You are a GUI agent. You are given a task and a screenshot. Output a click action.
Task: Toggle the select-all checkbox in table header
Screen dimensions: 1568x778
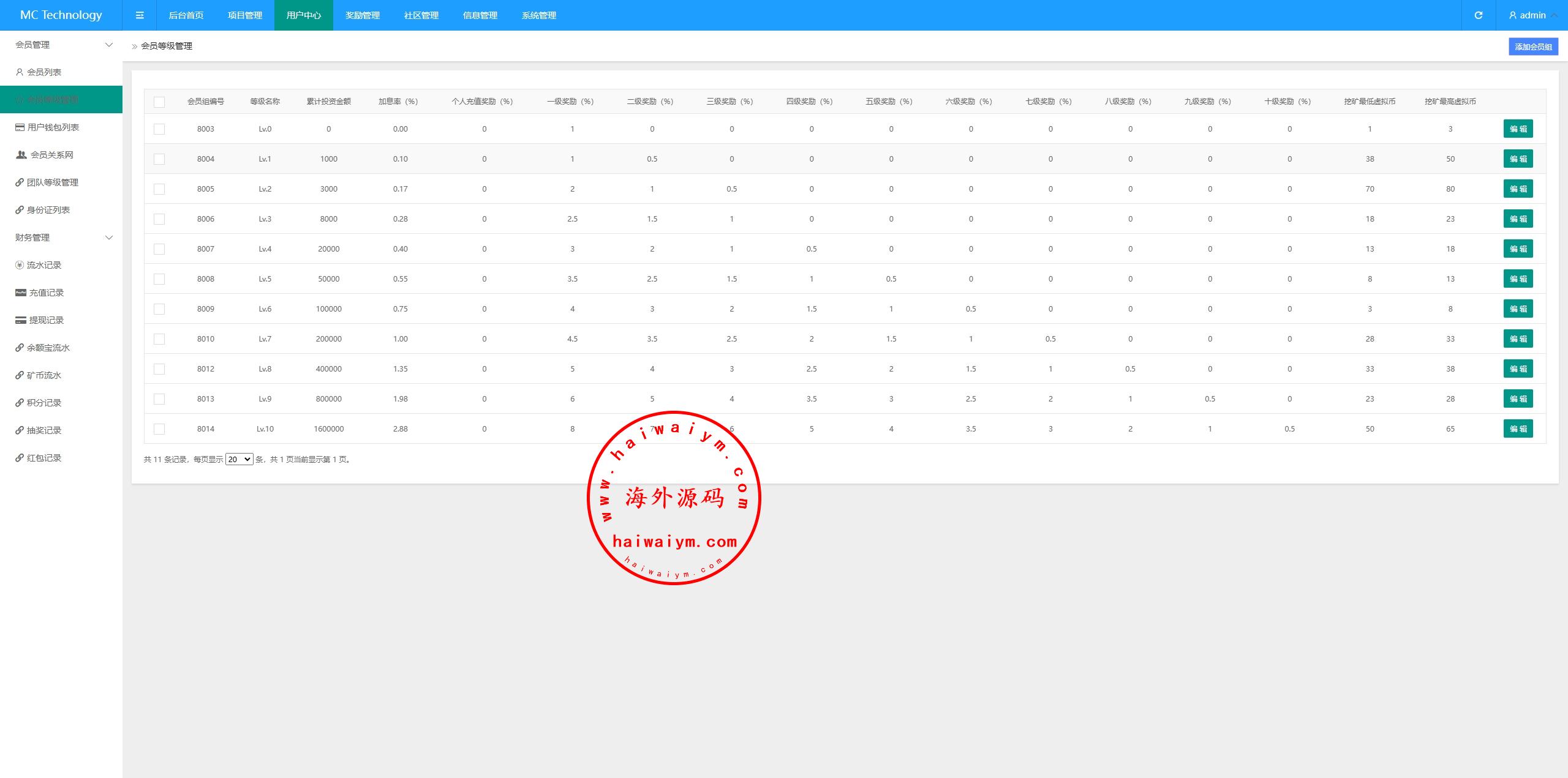[x=159, y=102]
